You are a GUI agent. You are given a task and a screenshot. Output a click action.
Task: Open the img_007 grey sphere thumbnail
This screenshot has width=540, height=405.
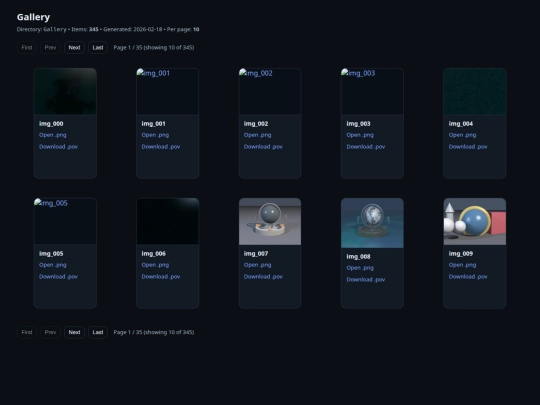(x=270, y=221)
